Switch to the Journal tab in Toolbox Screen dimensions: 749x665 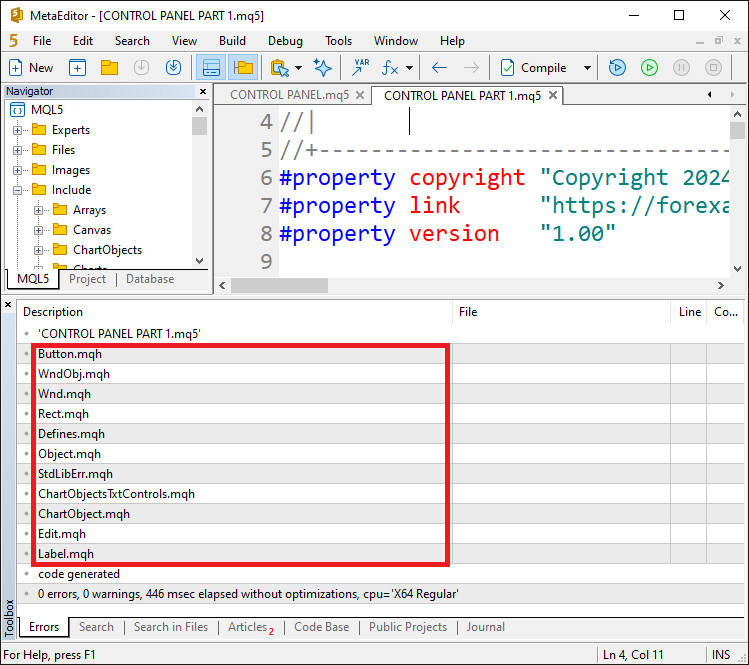point(485,627)
